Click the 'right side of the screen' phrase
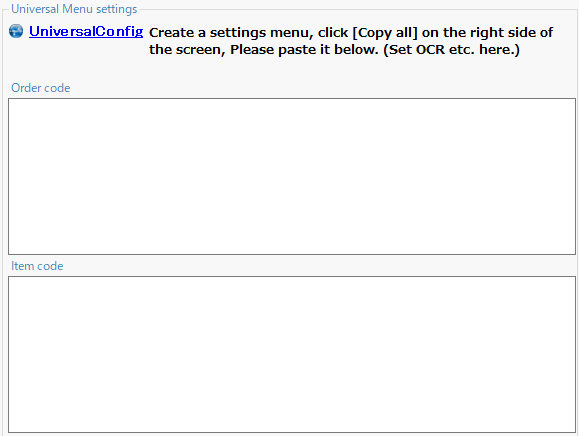 tap(351, 41)
